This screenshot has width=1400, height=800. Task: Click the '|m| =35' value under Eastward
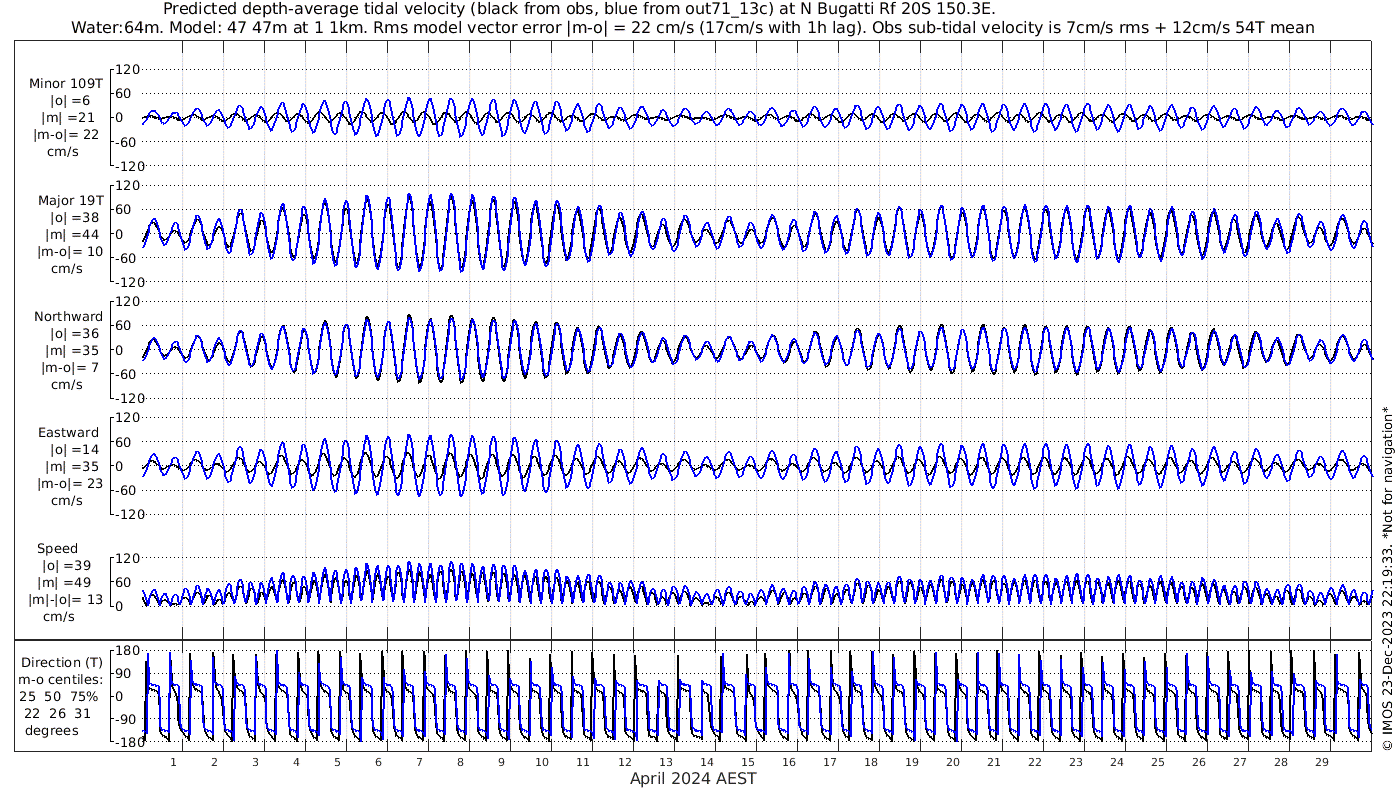[x=70, y=467]
